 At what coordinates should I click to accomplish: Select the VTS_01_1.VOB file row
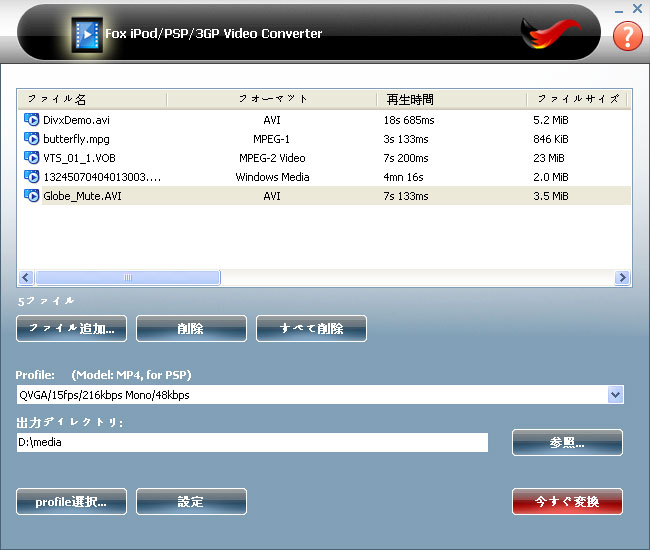pos(325,158)
